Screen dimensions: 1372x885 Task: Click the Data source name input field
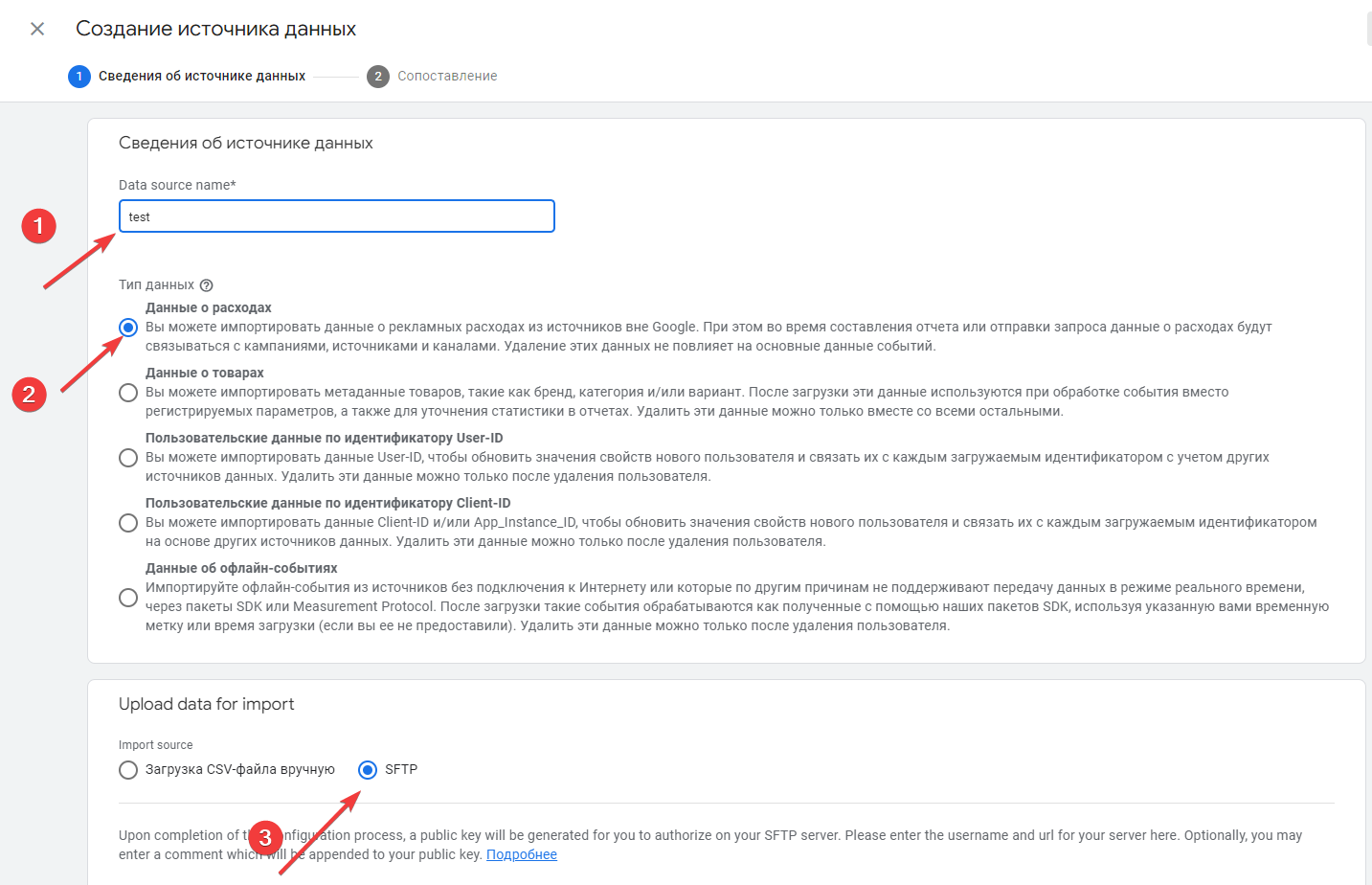click(x=337, y=216)
